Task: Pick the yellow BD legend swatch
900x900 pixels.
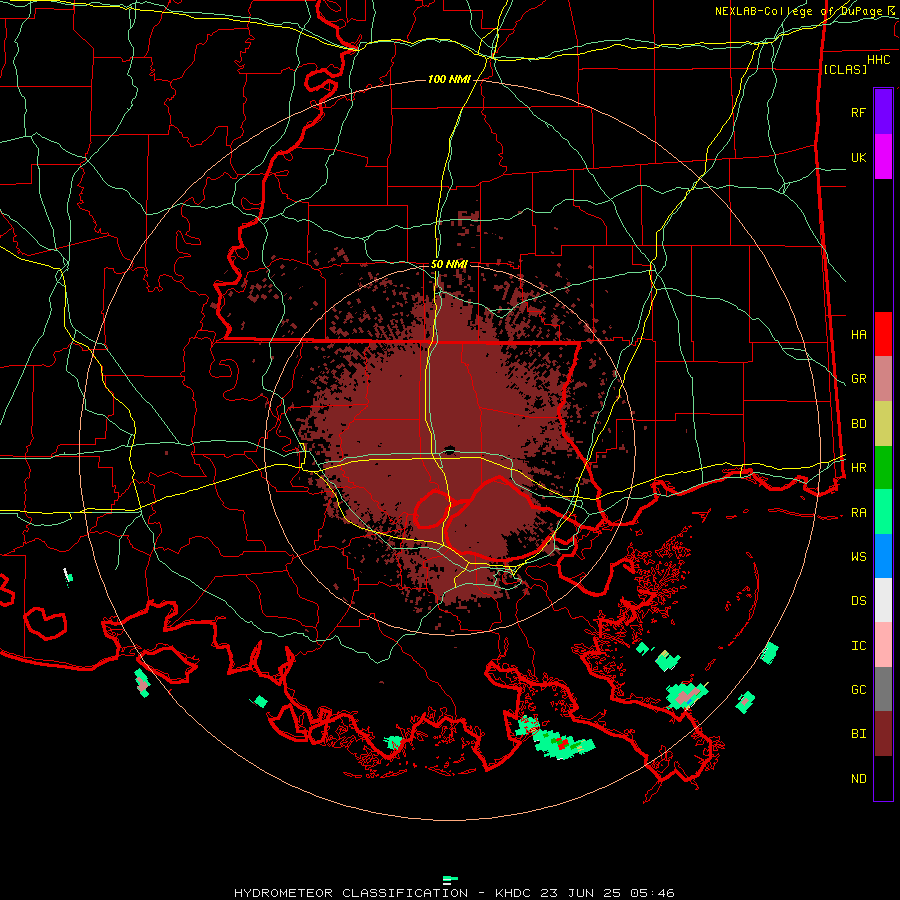Action: pyautogui.click(x=883, y=424)
